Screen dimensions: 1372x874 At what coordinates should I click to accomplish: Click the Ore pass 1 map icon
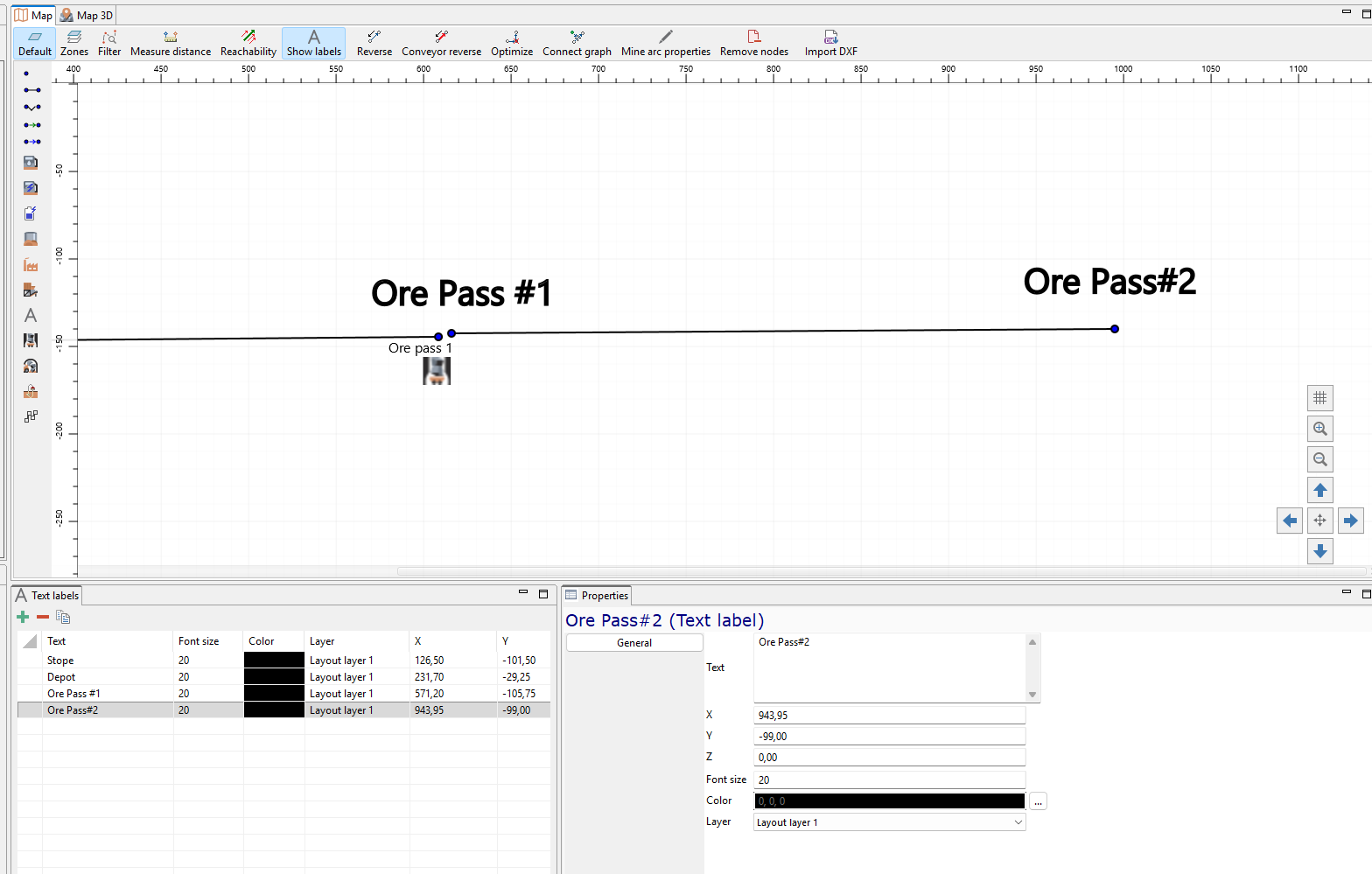point(437,371)
